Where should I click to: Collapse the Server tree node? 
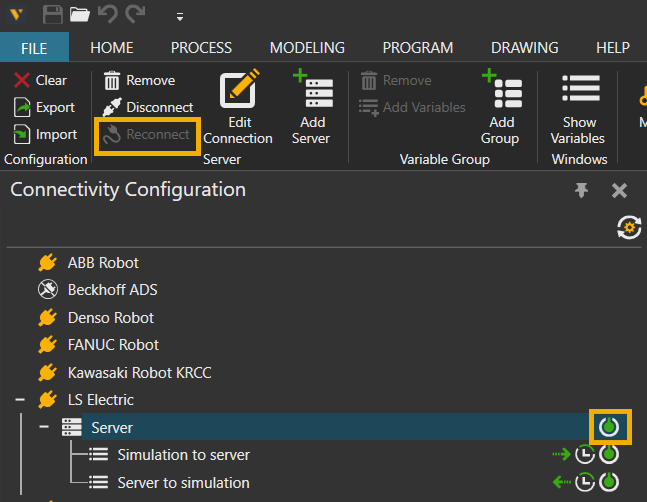tap(45, 427)
